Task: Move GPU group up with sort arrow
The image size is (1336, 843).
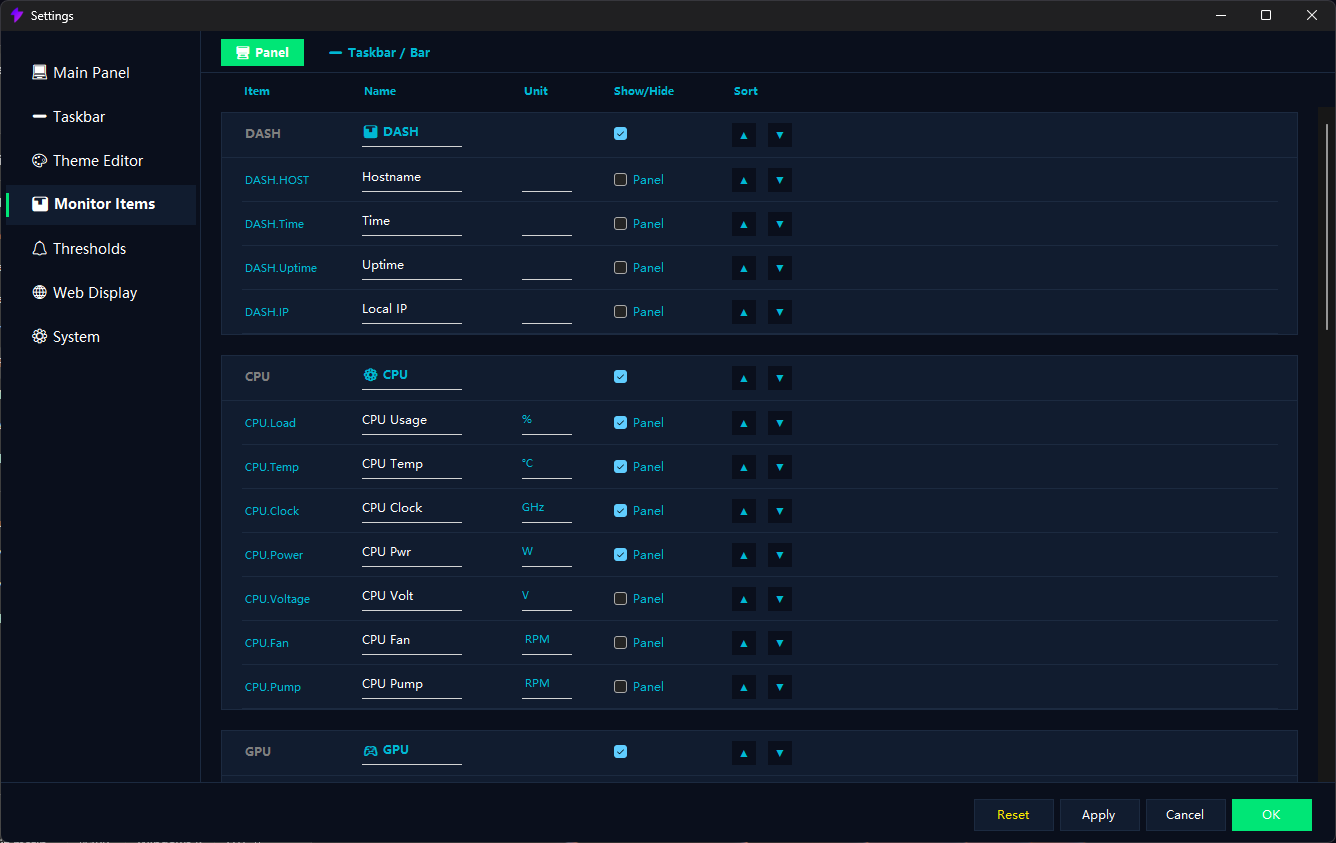Action: coord(744,753)
